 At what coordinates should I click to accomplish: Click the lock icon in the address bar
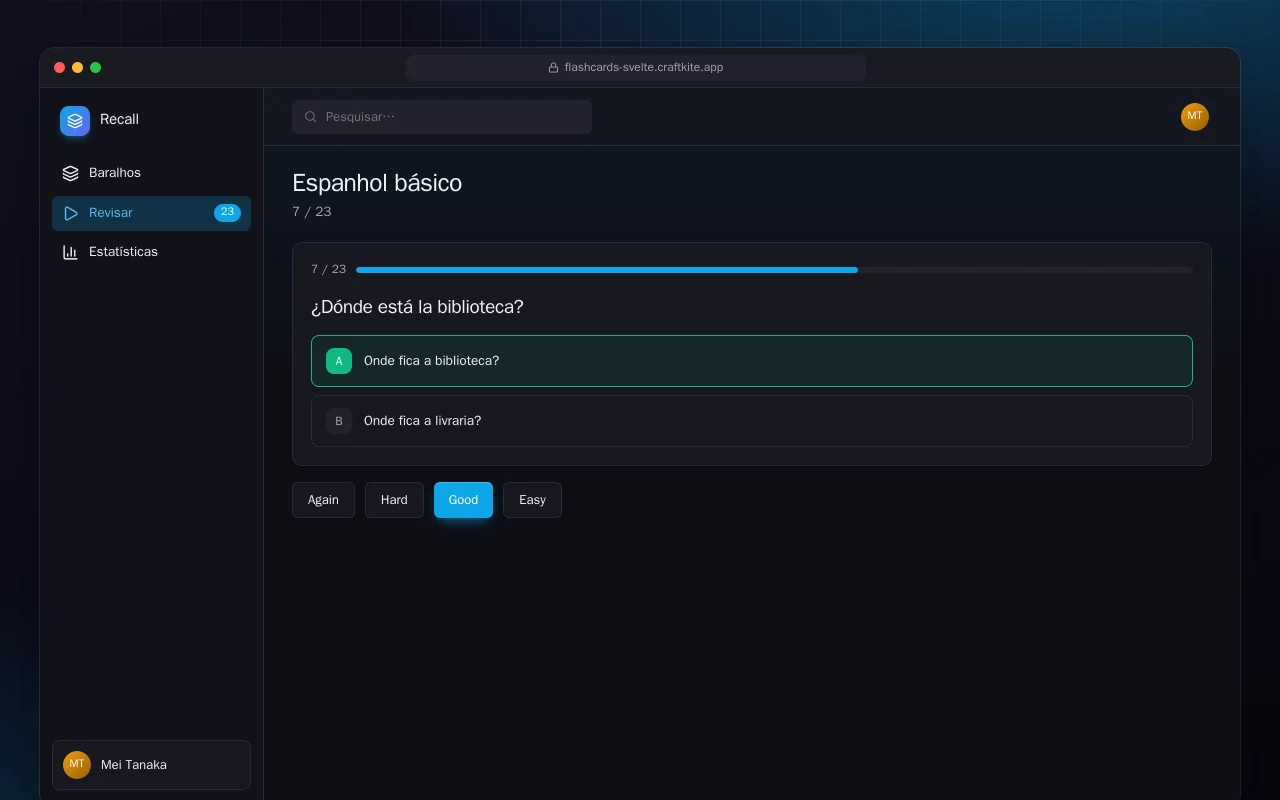tap(553, 68)
